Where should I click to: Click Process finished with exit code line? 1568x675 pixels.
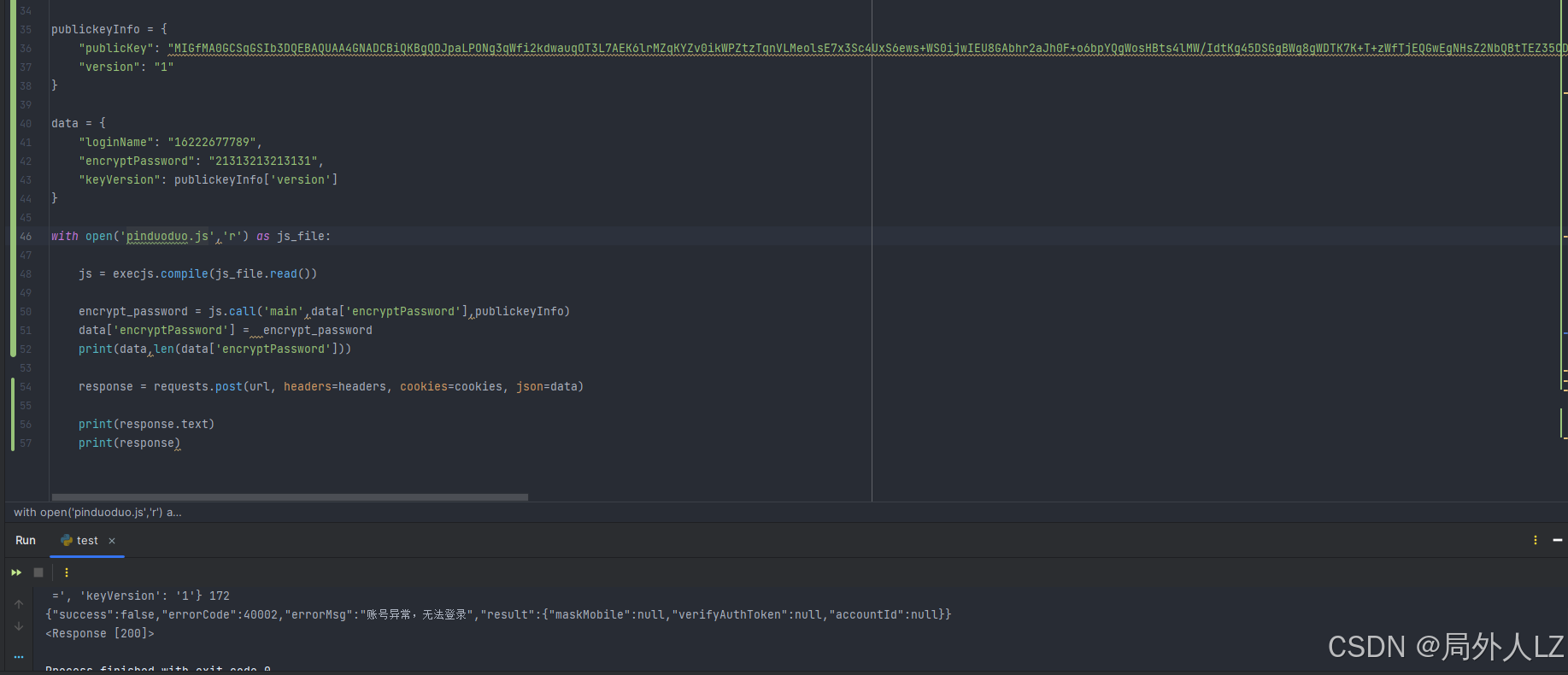[x=158, y=669]
